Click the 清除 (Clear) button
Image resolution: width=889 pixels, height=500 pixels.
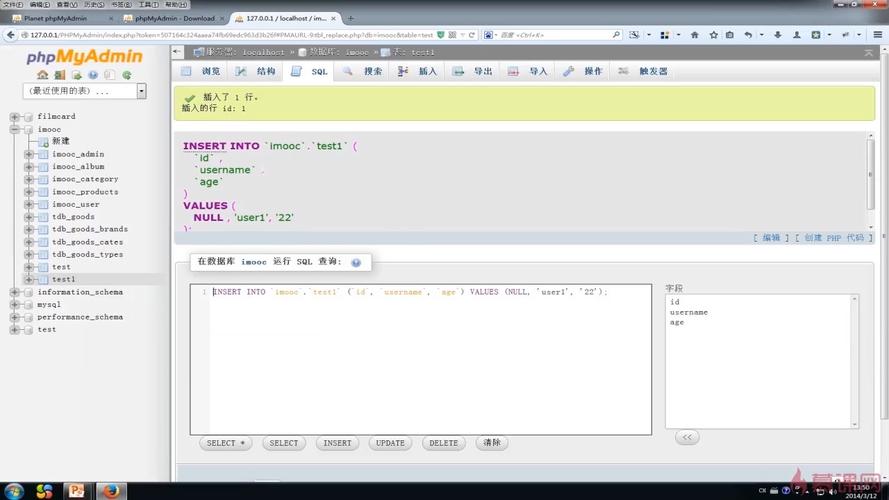pos(492,443)
